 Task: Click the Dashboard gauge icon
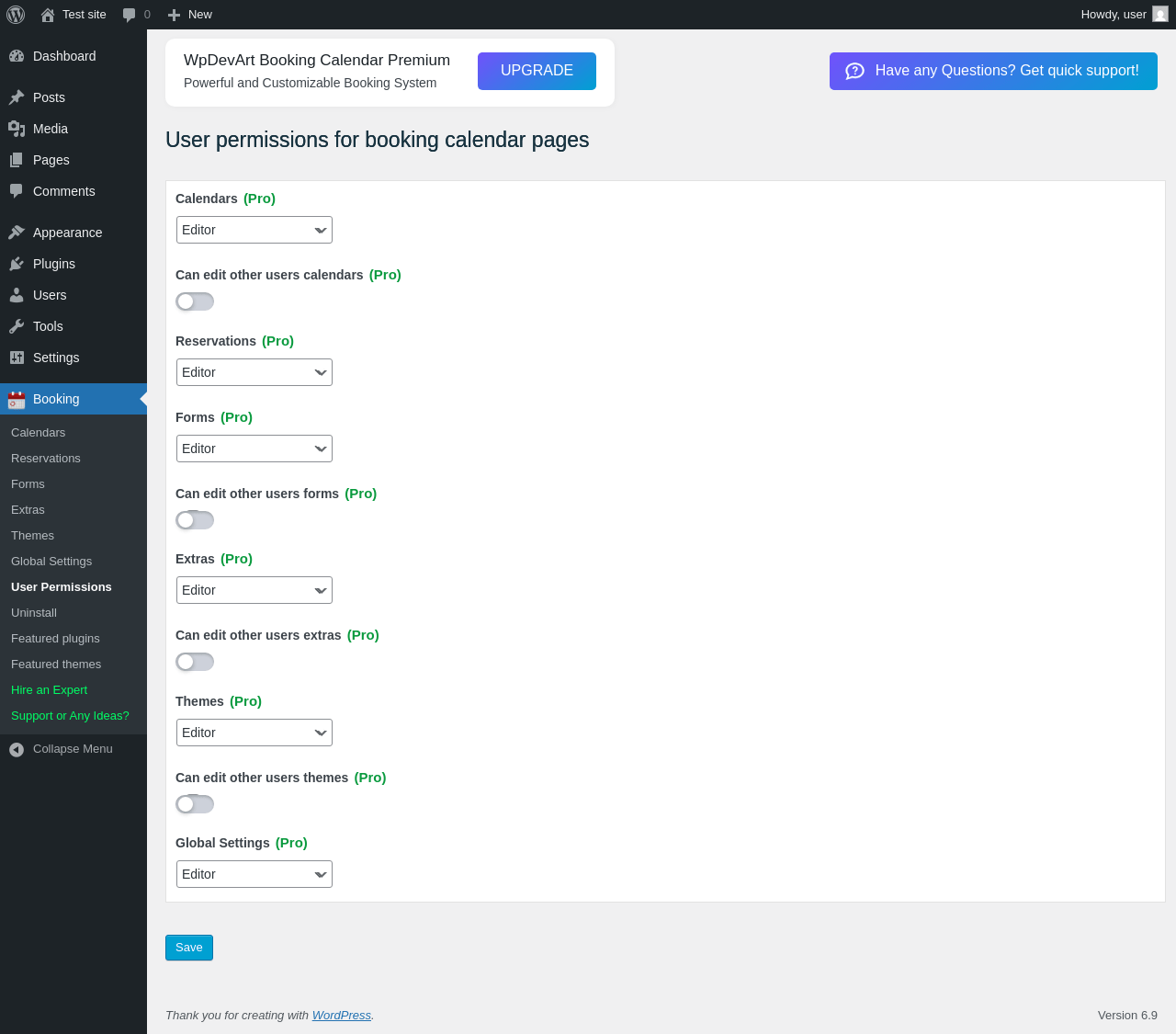click(17, 56)
